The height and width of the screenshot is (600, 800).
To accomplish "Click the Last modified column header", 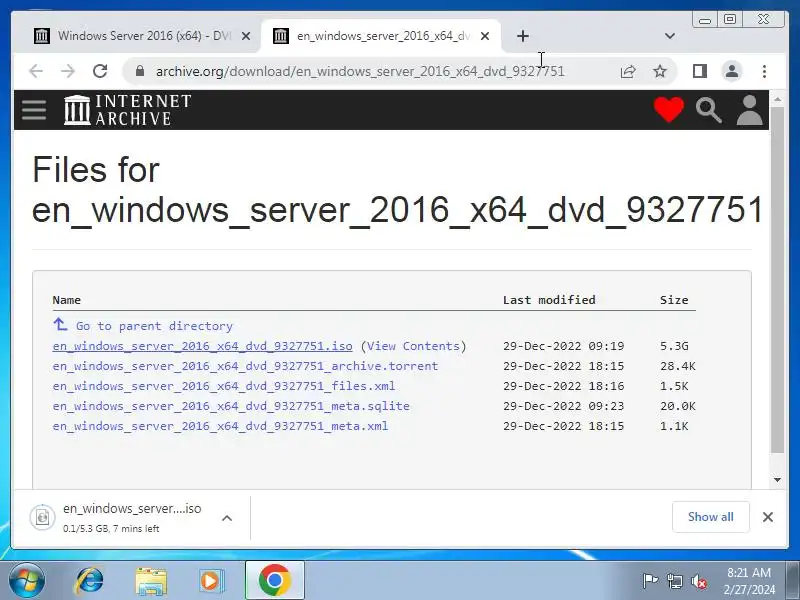I will 549,300.
